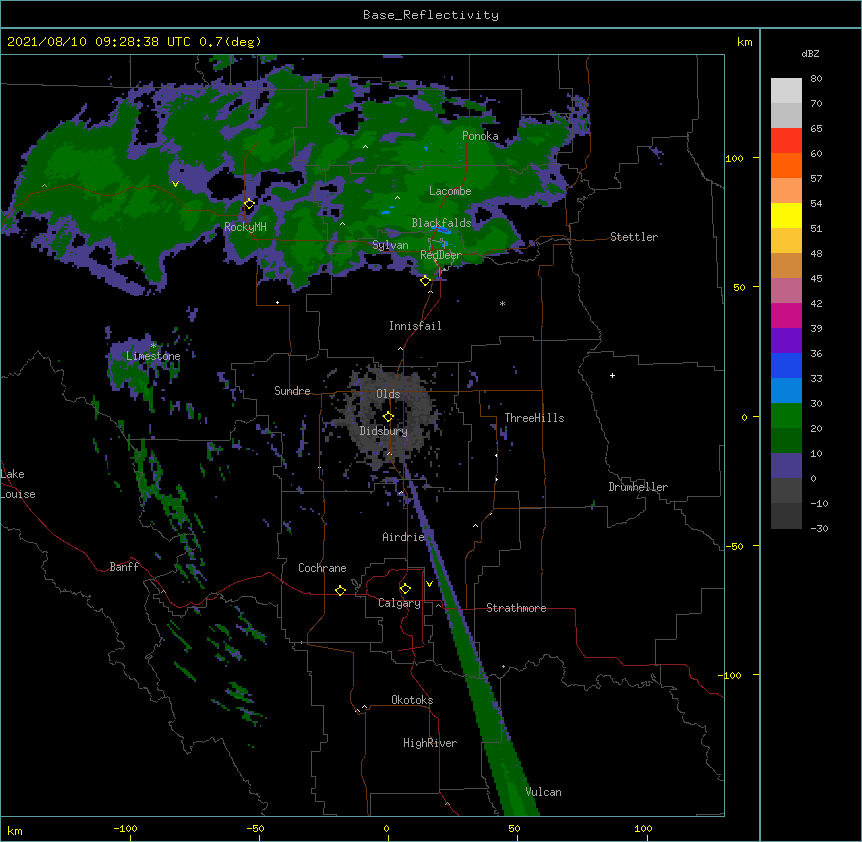Click the Olds city label
This screenshot has width=862, height=842.
388,394
